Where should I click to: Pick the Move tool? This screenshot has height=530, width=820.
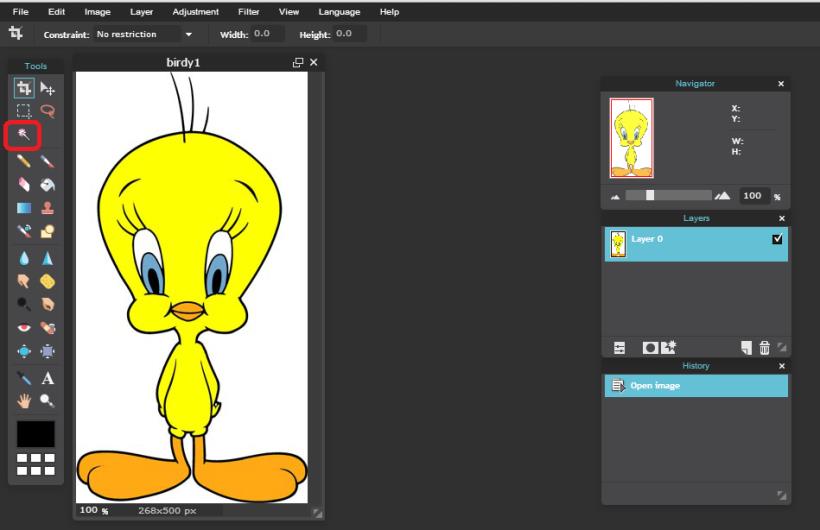[x=47, y=89]
